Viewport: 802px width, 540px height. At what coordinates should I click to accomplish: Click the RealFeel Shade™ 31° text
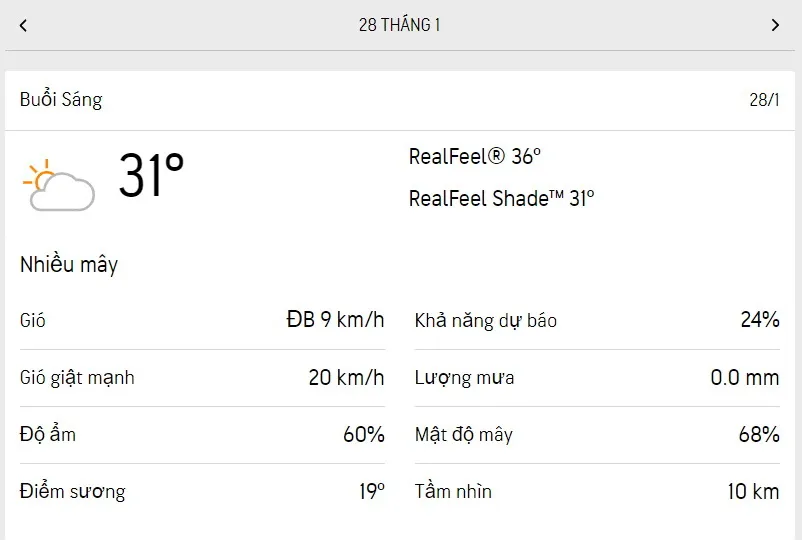tap(501, 198)
